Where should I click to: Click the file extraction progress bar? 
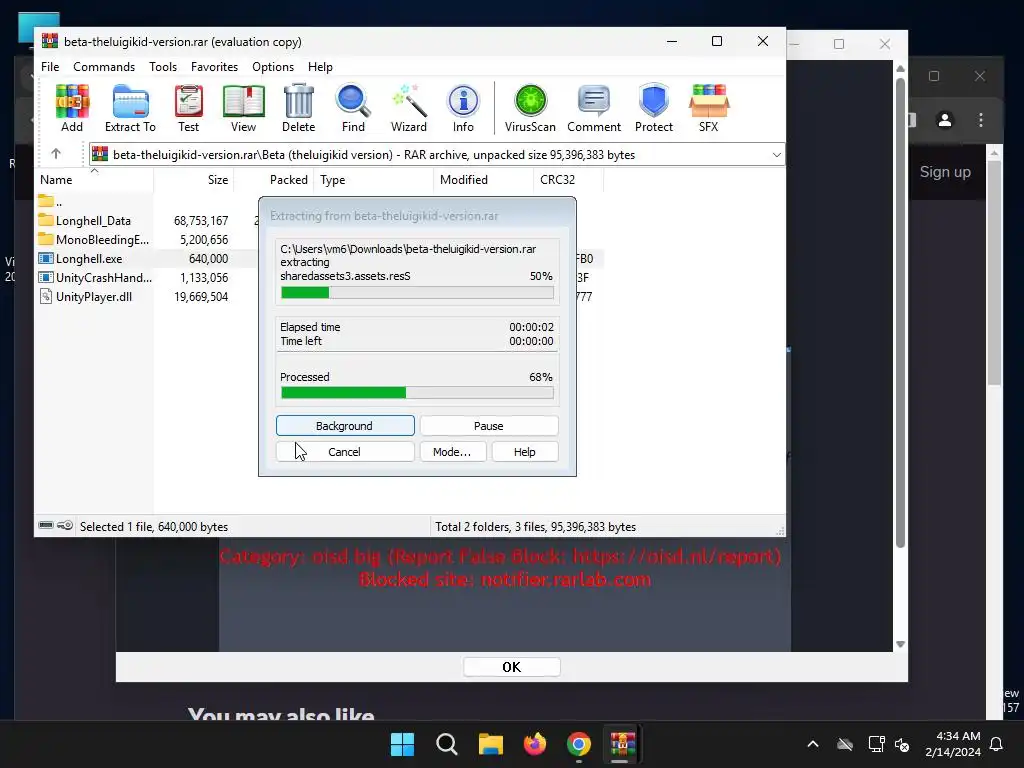pos(417,293)
